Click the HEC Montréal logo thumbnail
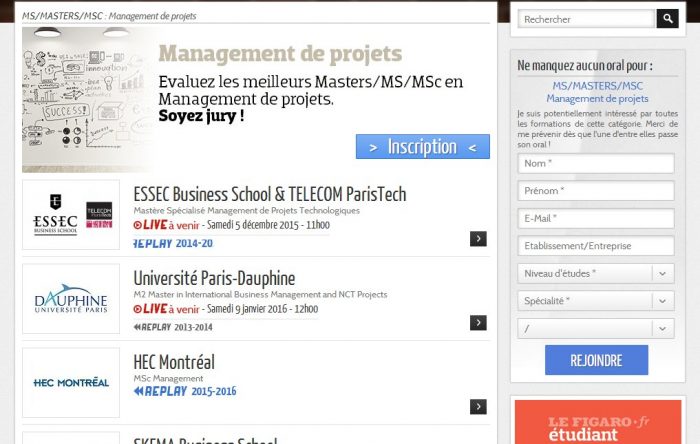 [x=71, y=382]
